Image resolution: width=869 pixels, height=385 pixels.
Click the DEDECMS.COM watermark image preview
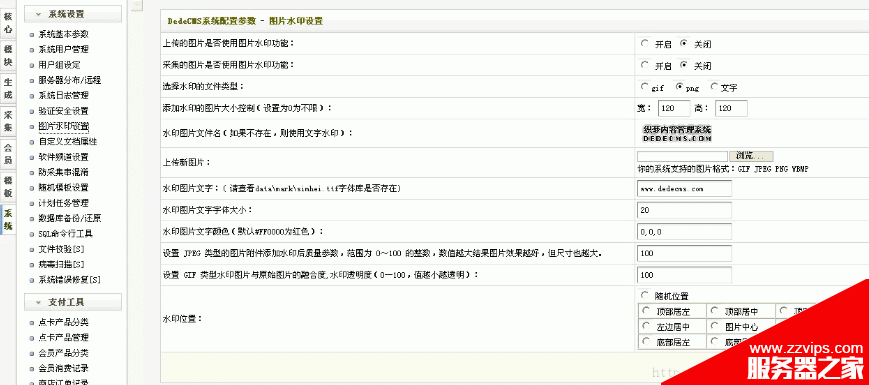tap(677, 134)
